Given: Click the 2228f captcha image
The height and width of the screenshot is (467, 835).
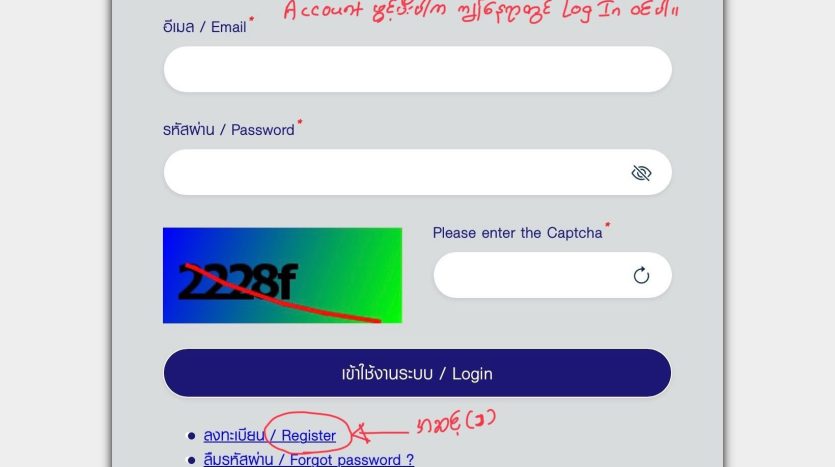Looking at the screenshot, I should (282, 275).
